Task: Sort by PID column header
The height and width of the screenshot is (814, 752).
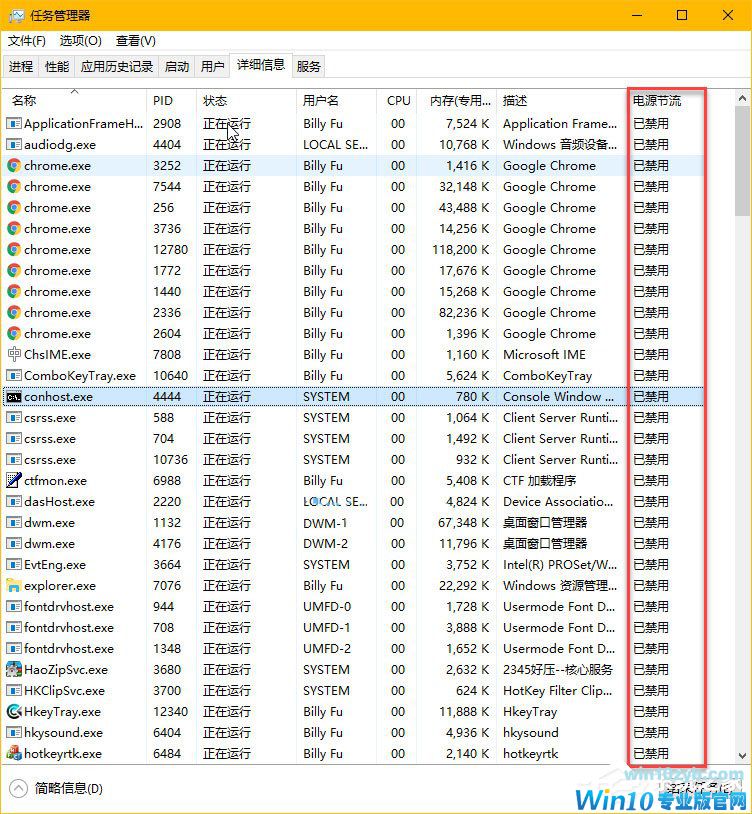Action: pos(172,100)
